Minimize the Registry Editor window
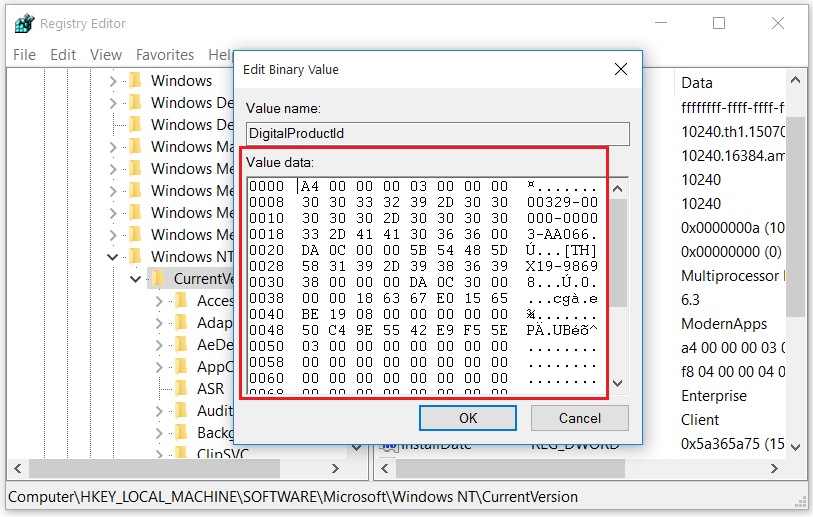This screenshot has width=813, height=517. (x=661, y=23)
